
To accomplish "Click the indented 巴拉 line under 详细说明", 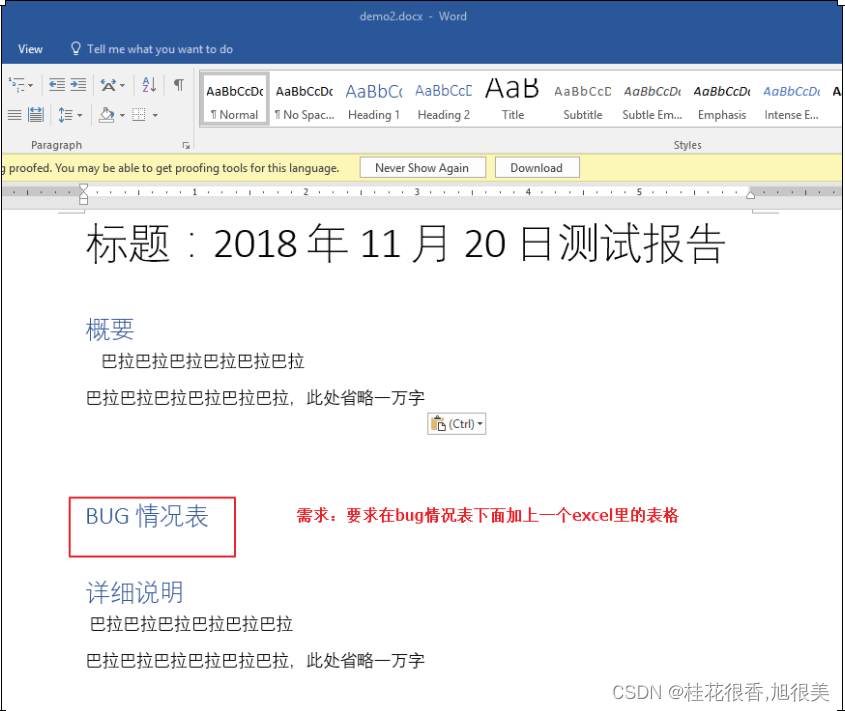I will pos(191,624).
